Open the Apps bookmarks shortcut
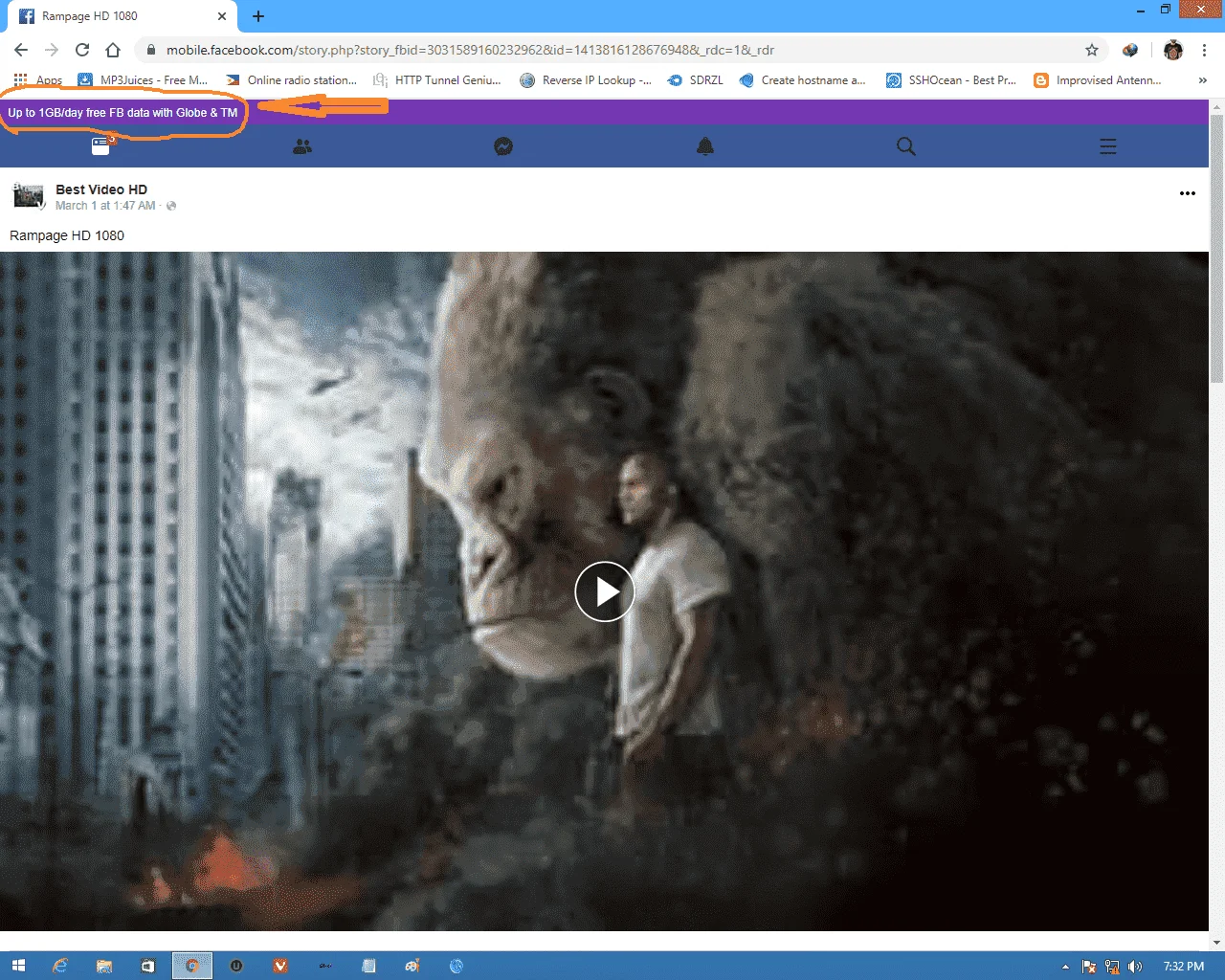1225x980 pixels. coord(38,80)
